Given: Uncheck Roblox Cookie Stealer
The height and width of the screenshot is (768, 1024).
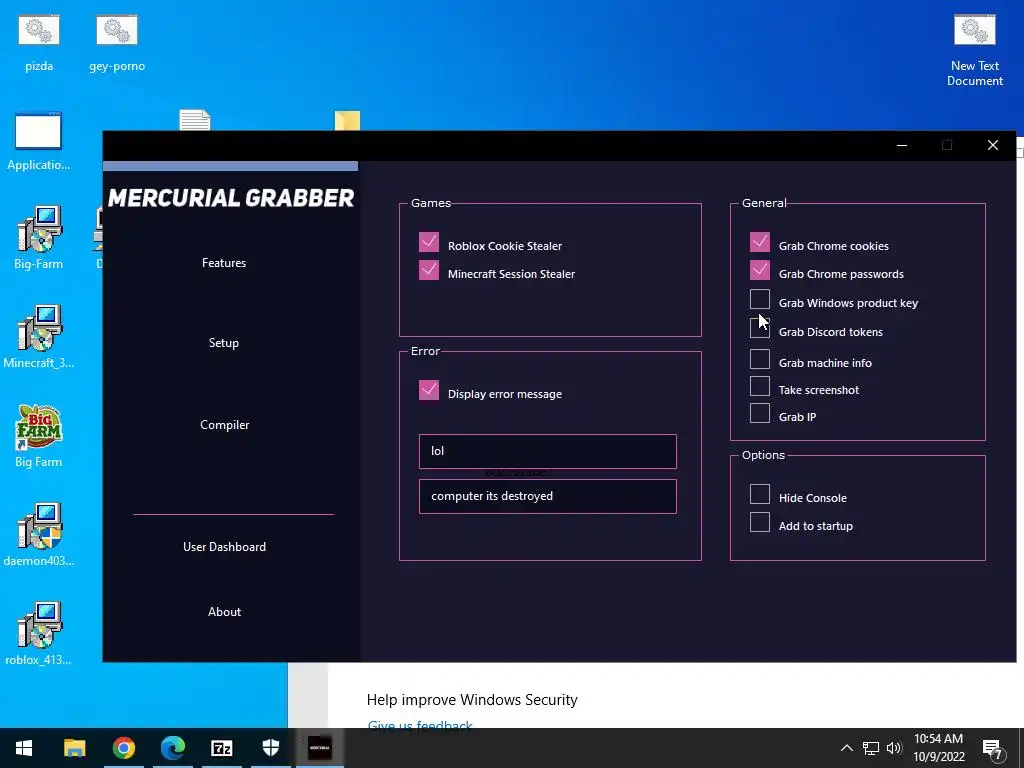Looking at the screenshot, I should click(429, 242).
